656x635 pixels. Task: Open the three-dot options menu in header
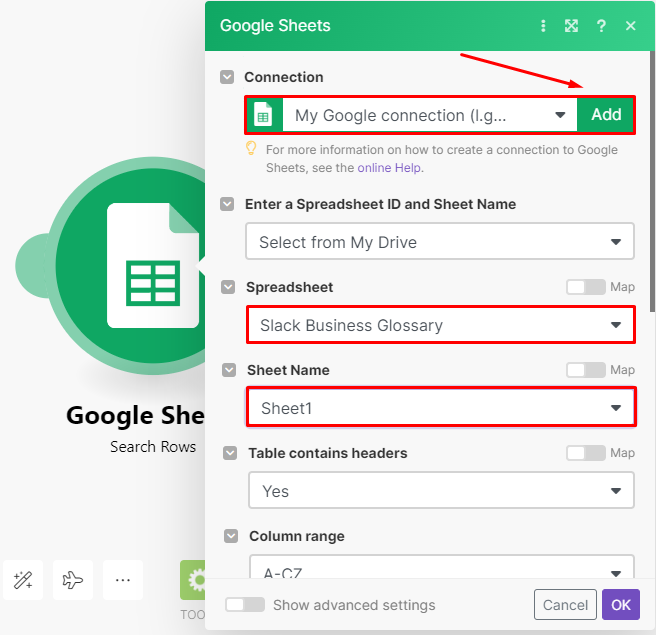pyautogui.click(x=543, y=26)
